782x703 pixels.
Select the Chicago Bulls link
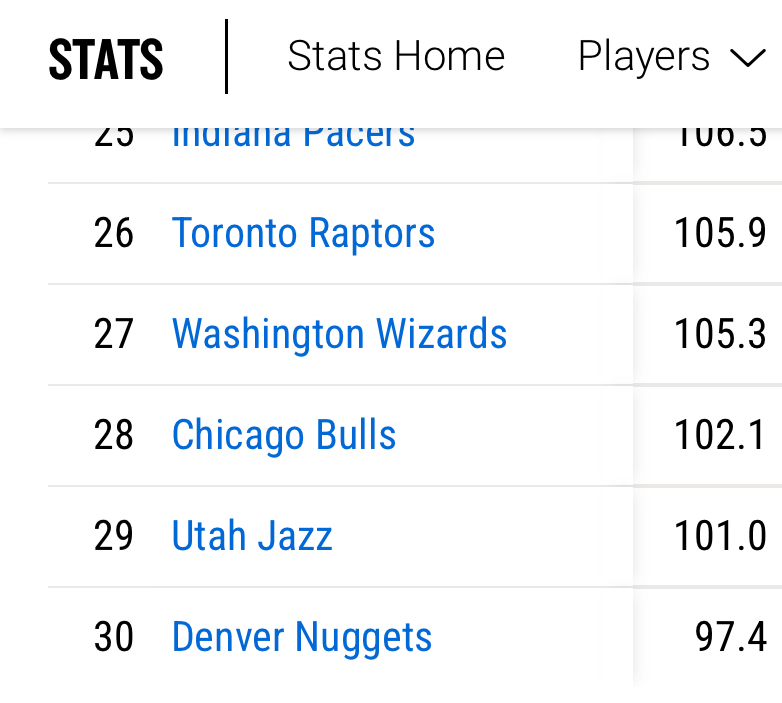(x=284, y=435)
